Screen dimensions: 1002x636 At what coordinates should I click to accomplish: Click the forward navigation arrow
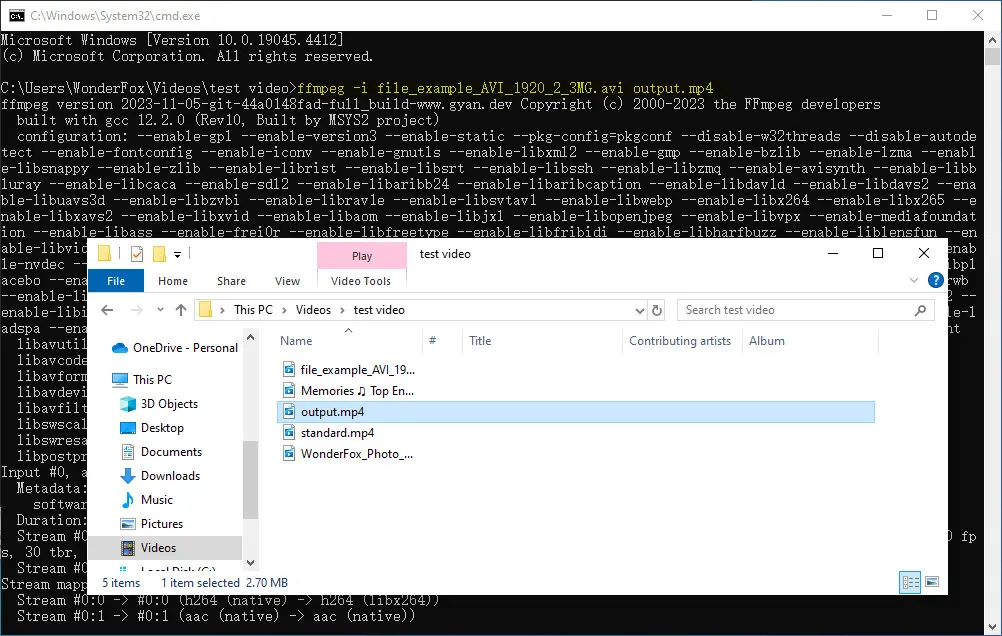point(136,310)
